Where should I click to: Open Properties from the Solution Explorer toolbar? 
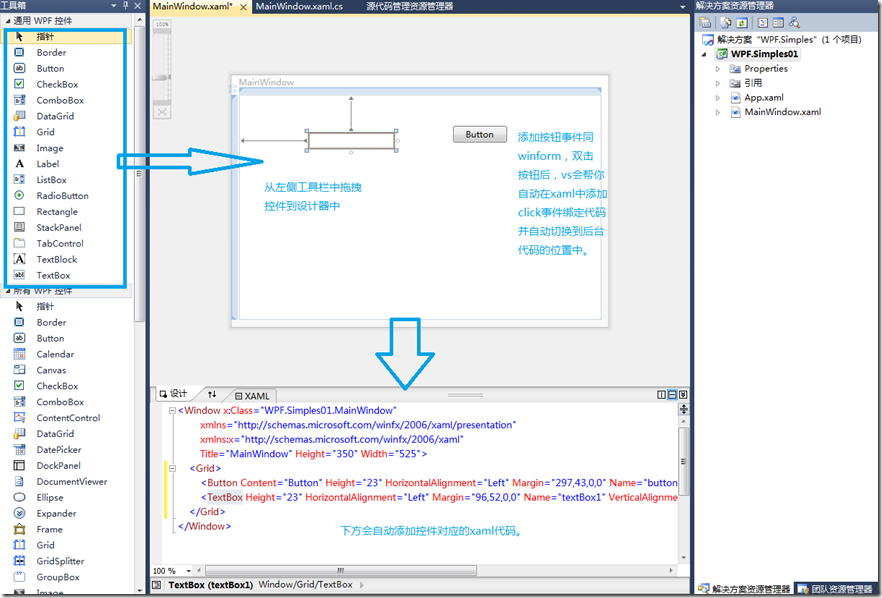coord(705,23)
